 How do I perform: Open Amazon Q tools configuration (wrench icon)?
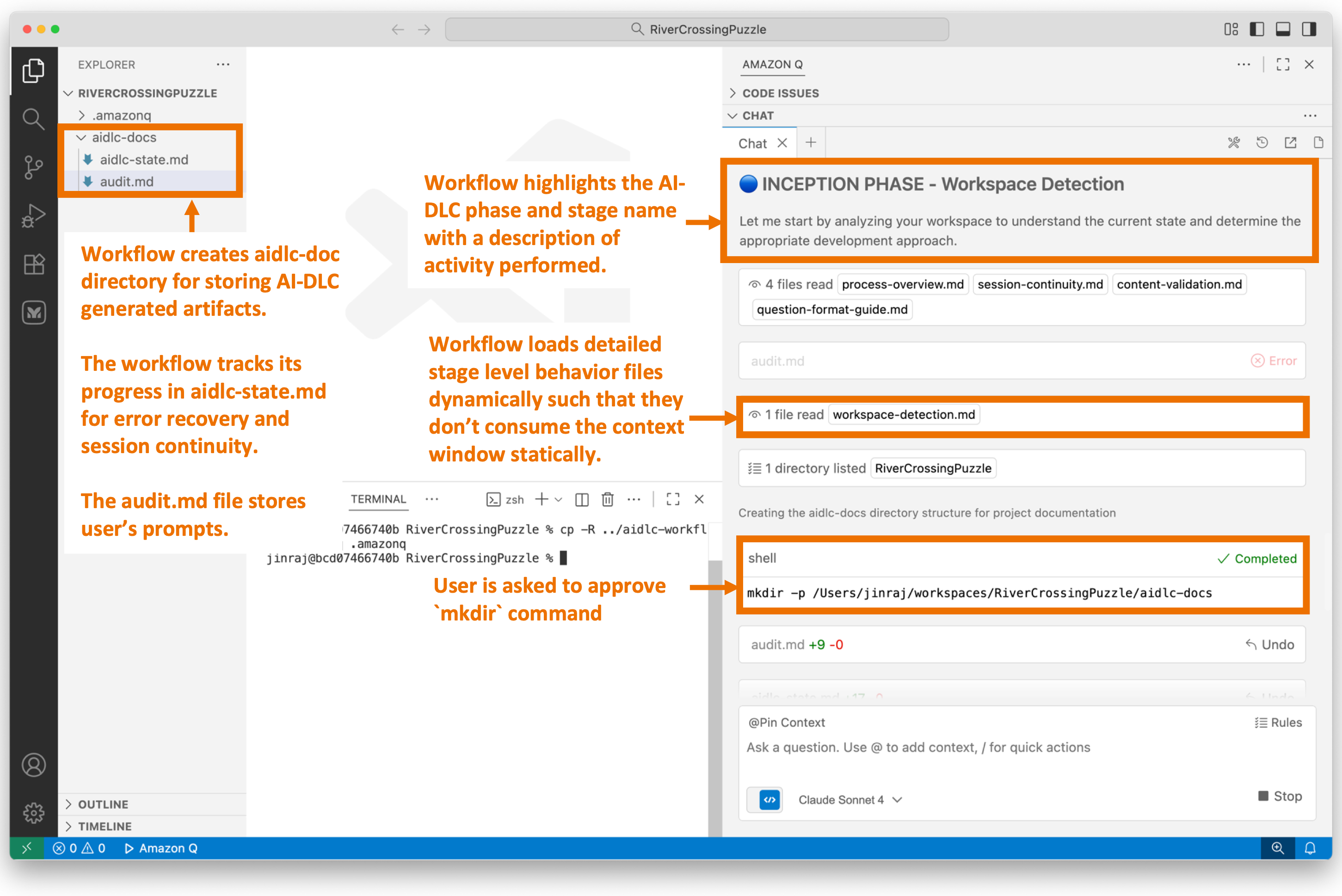1235,142
